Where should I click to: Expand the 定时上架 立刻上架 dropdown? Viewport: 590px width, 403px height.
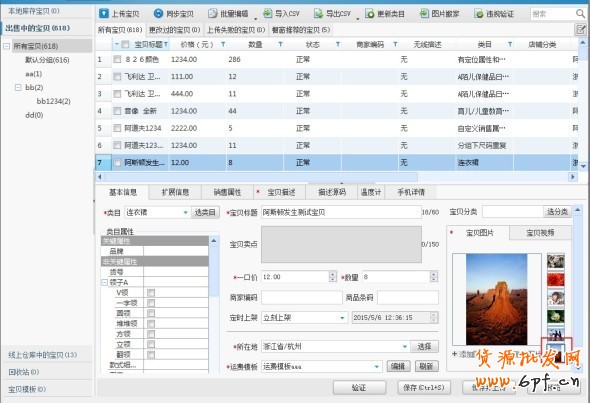click(x=342, y=318)
